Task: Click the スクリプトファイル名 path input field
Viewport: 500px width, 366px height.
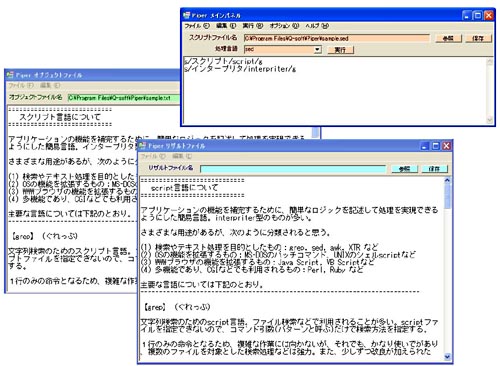Action: pos(337,38)
